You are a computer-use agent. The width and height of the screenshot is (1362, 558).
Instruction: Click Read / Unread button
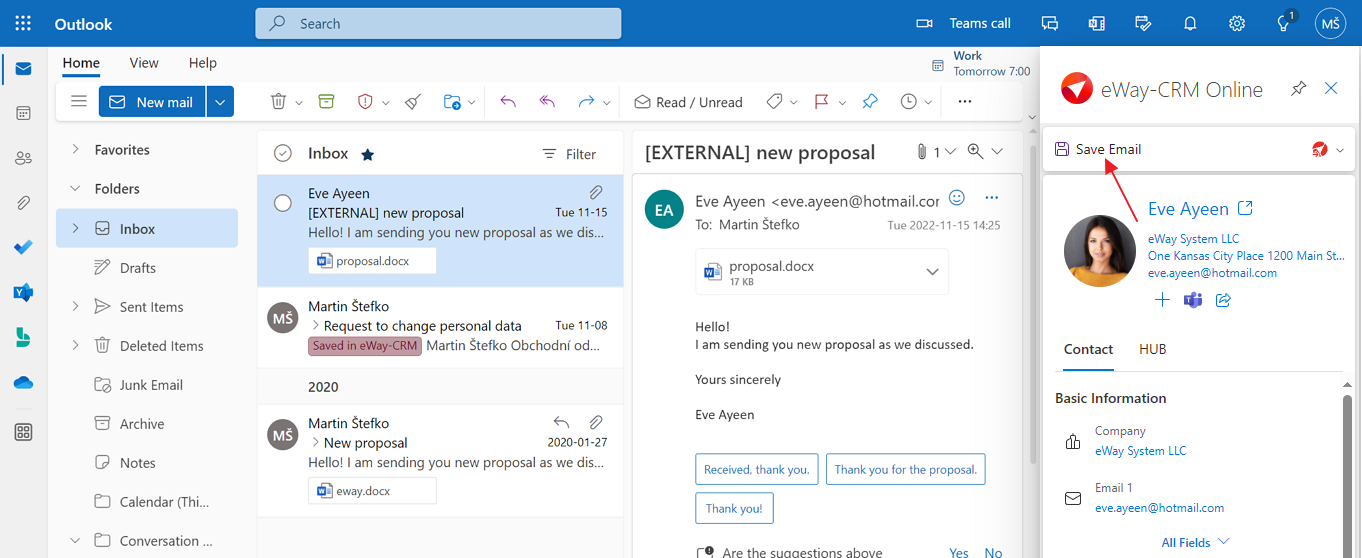coord(688,101)
